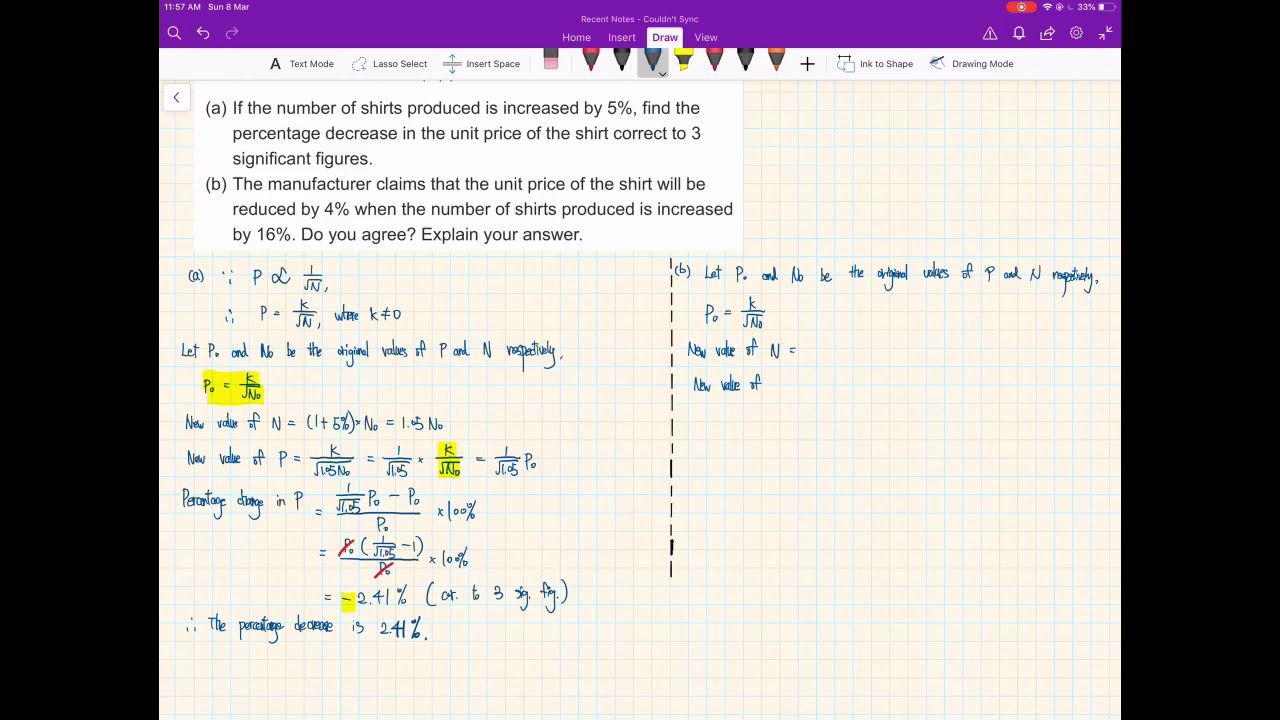Viewport: 1280px width, 720px height.
Task: Open the settings gear
Action: coord(1076,34)
